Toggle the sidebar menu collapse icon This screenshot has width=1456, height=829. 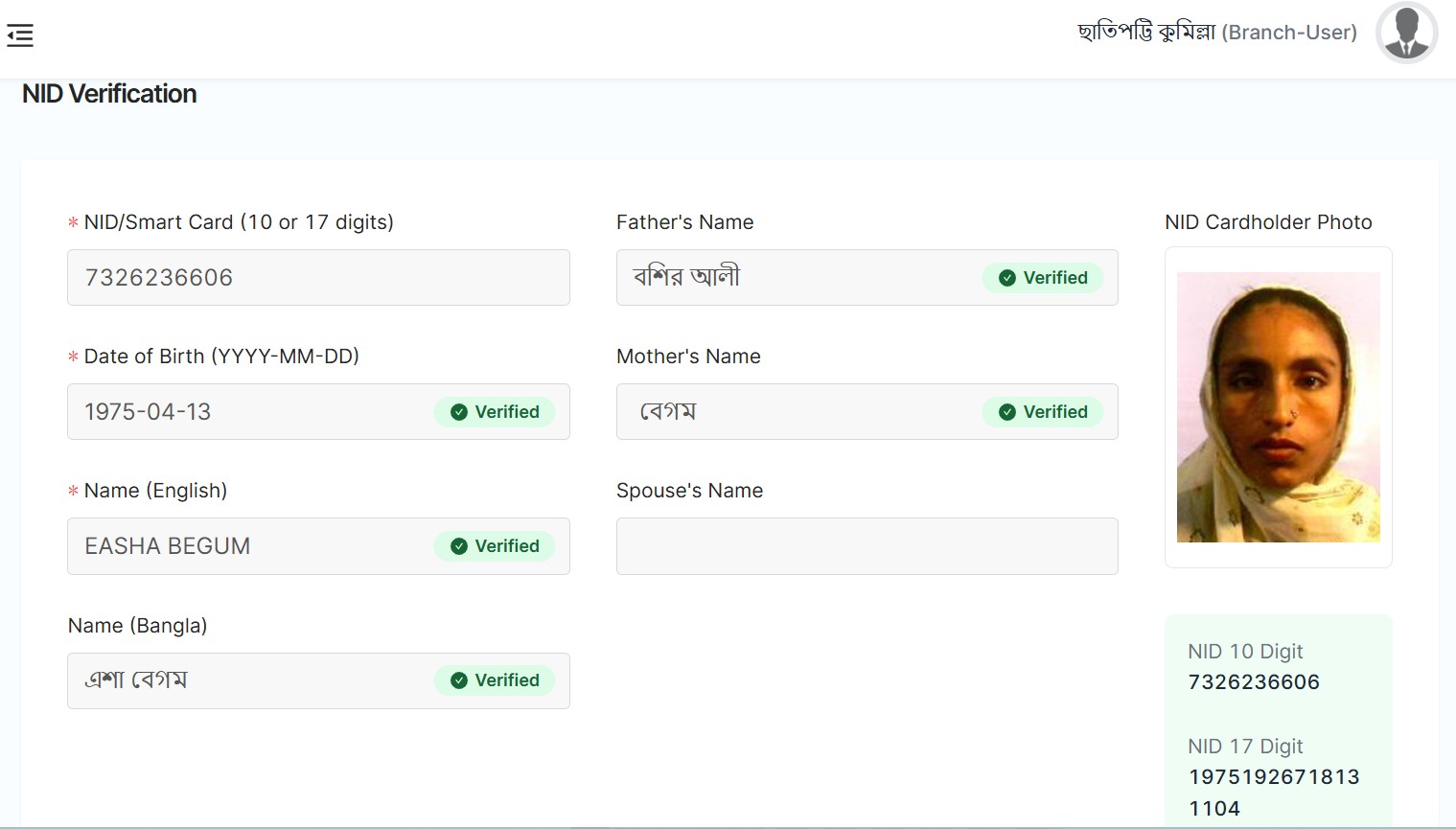click(x=20, y=36)
